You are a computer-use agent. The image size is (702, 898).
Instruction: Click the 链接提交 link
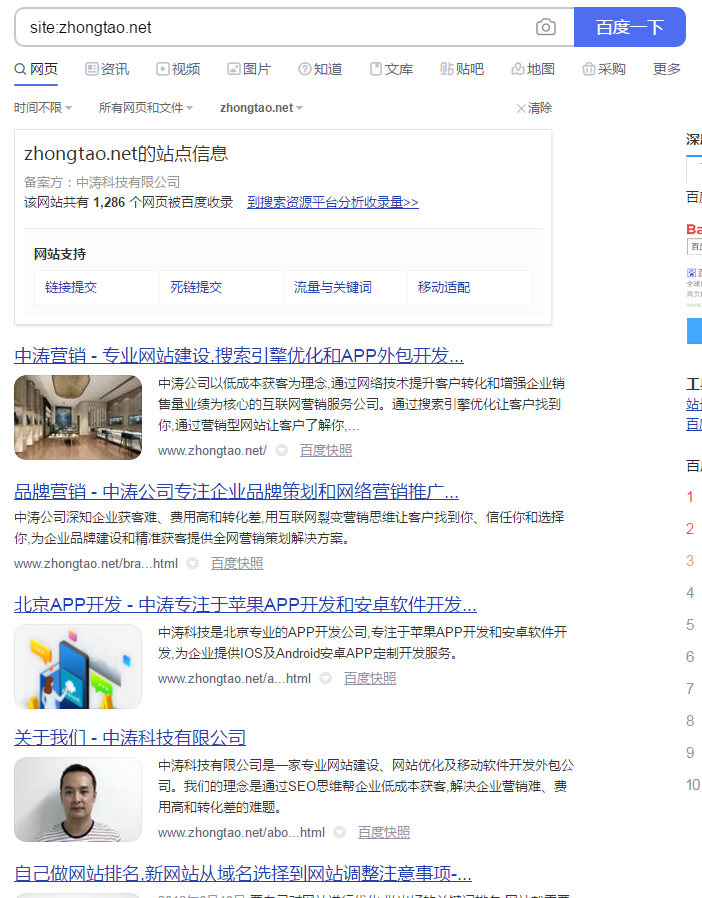click(x=71, y=287)
